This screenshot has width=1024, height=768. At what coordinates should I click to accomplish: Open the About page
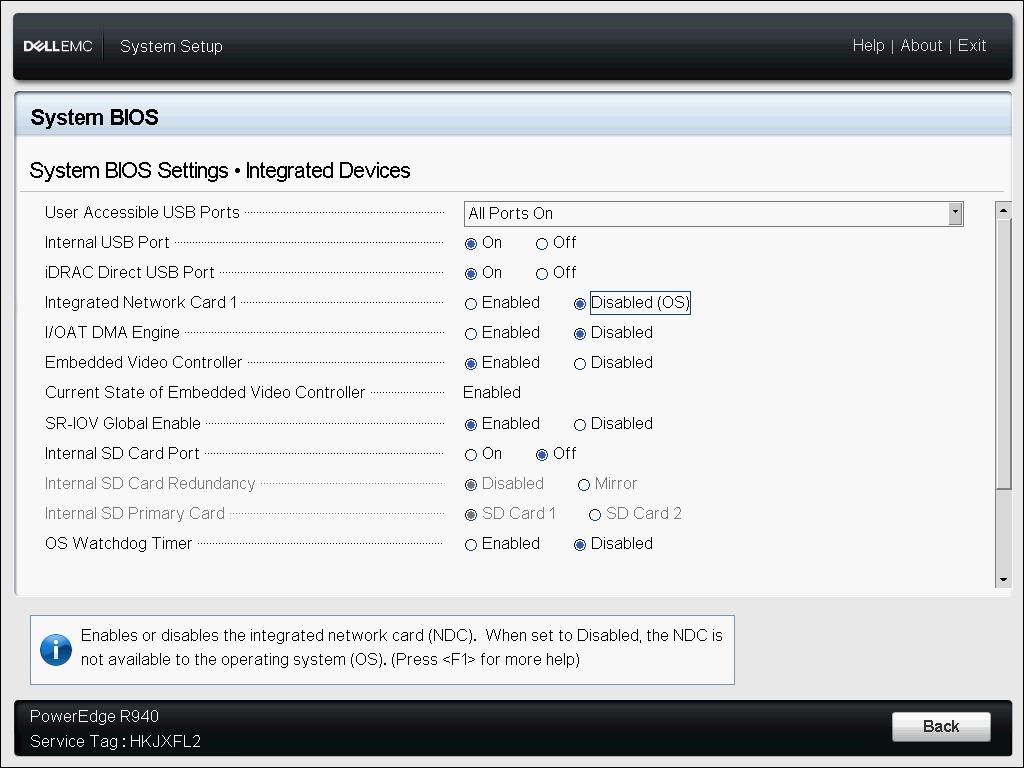click(921, 45)
